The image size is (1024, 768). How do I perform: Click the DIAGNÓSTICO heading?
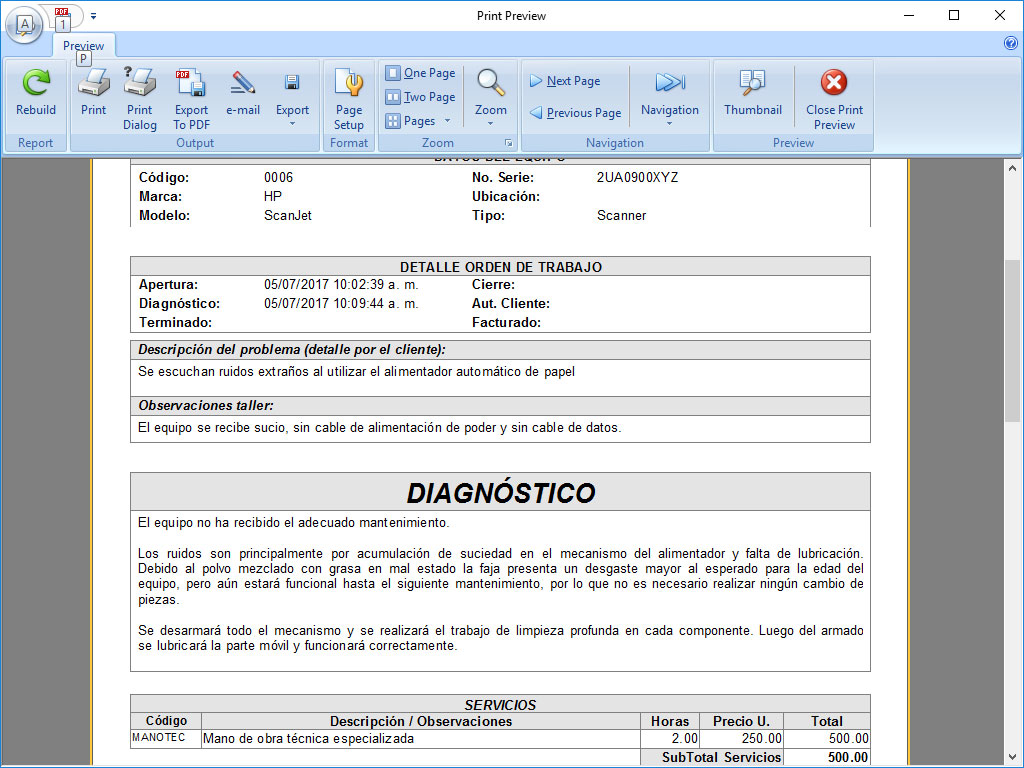[x=501, y=493]
